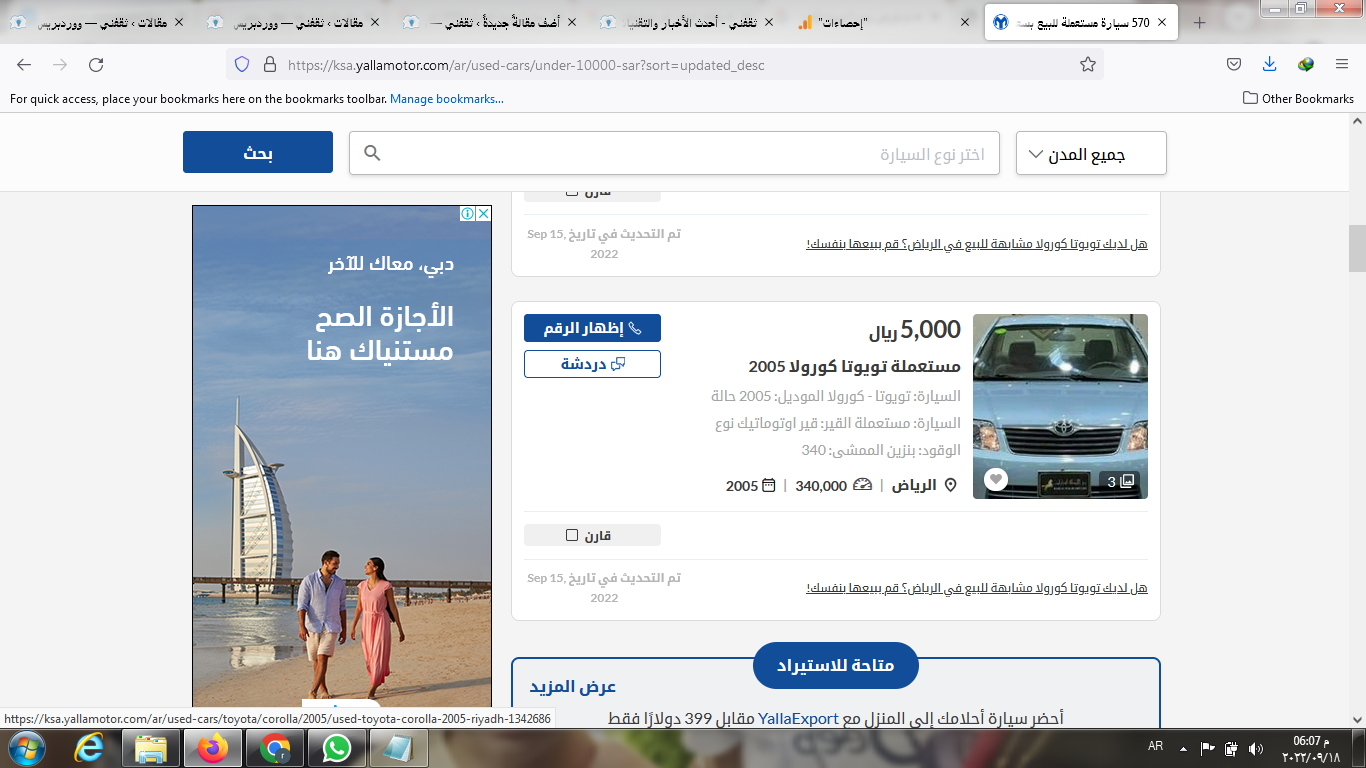The height and width of the screenshot is (768, 1366).
Task: Close the Dubai advertisement with X icon
Action: click(483, 214)
